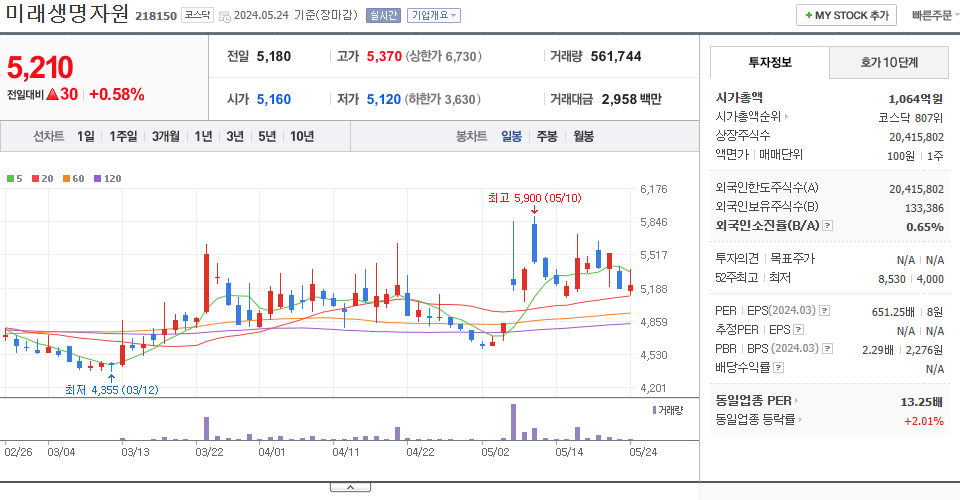Open the 시가총액순위 link
Image resolution: width=960 pixels, height=500 pixels.
pyautogui.click(x=746, y=116)
